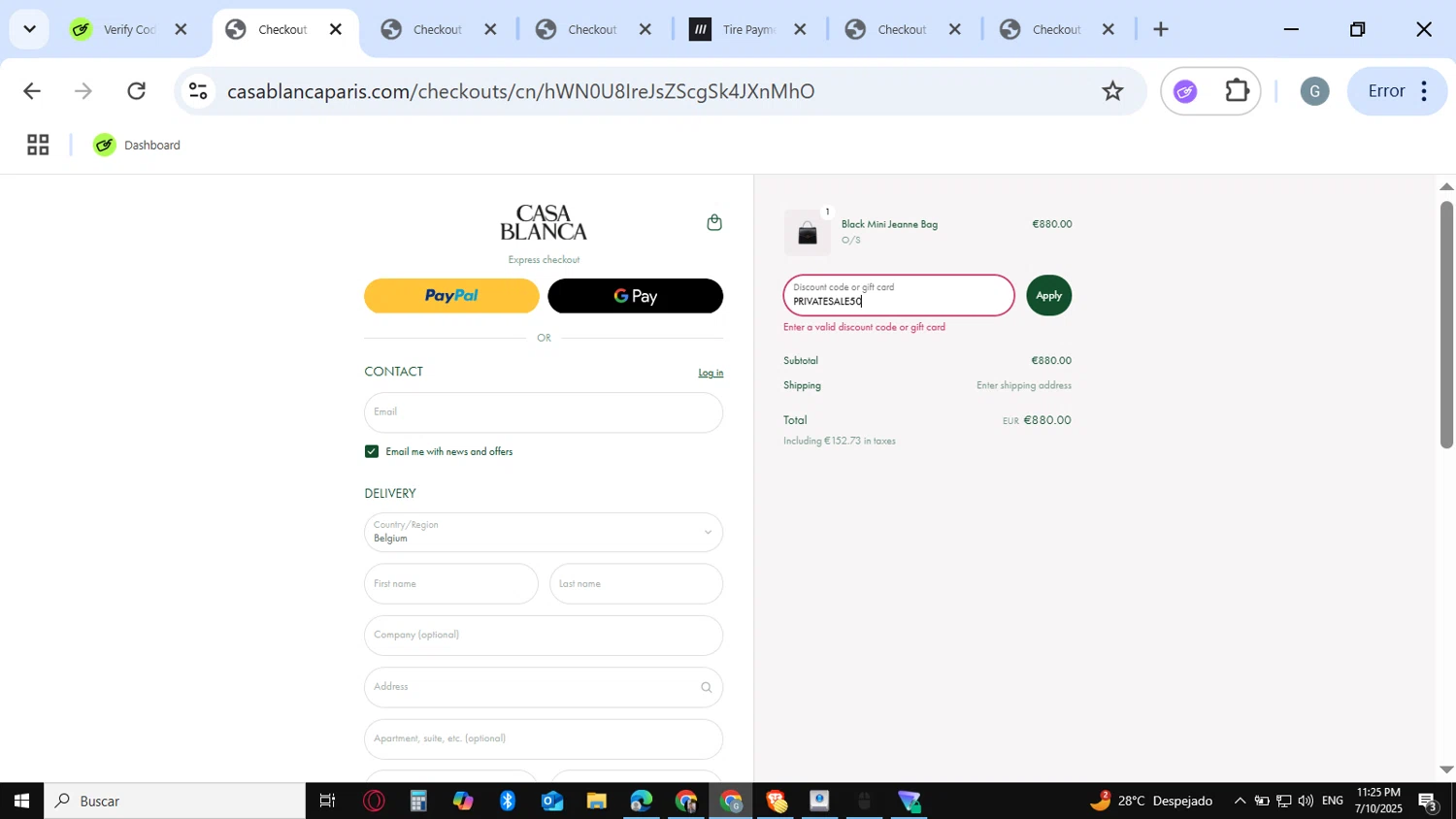Image resolution: width=1456 pixels, height=819 pixels.
Task: Open Bluetooth app in the taskbar
Action: [508, 801]
